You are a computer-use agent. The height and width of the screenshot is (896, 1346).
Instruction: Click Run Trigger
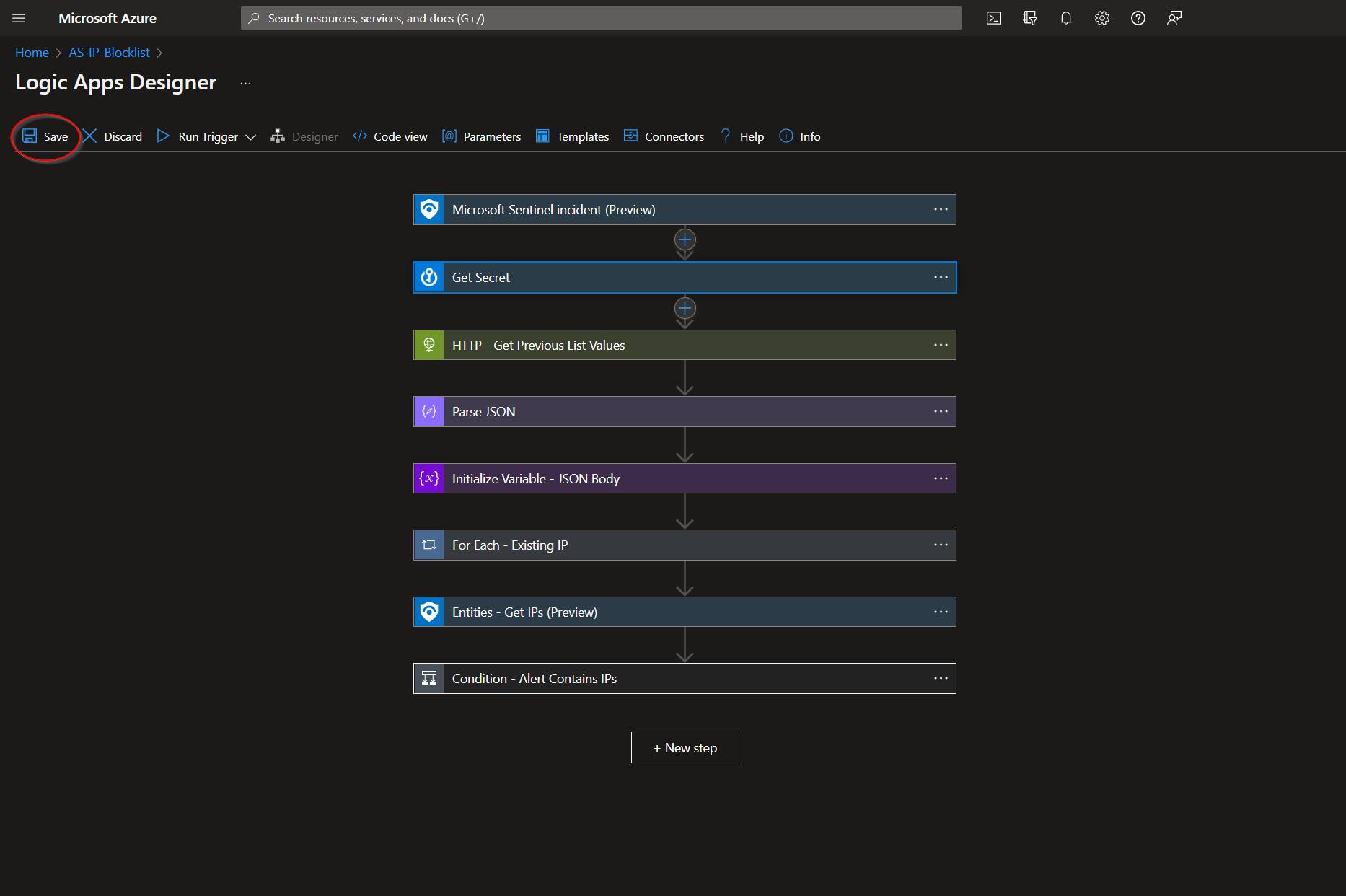point(198,136)
